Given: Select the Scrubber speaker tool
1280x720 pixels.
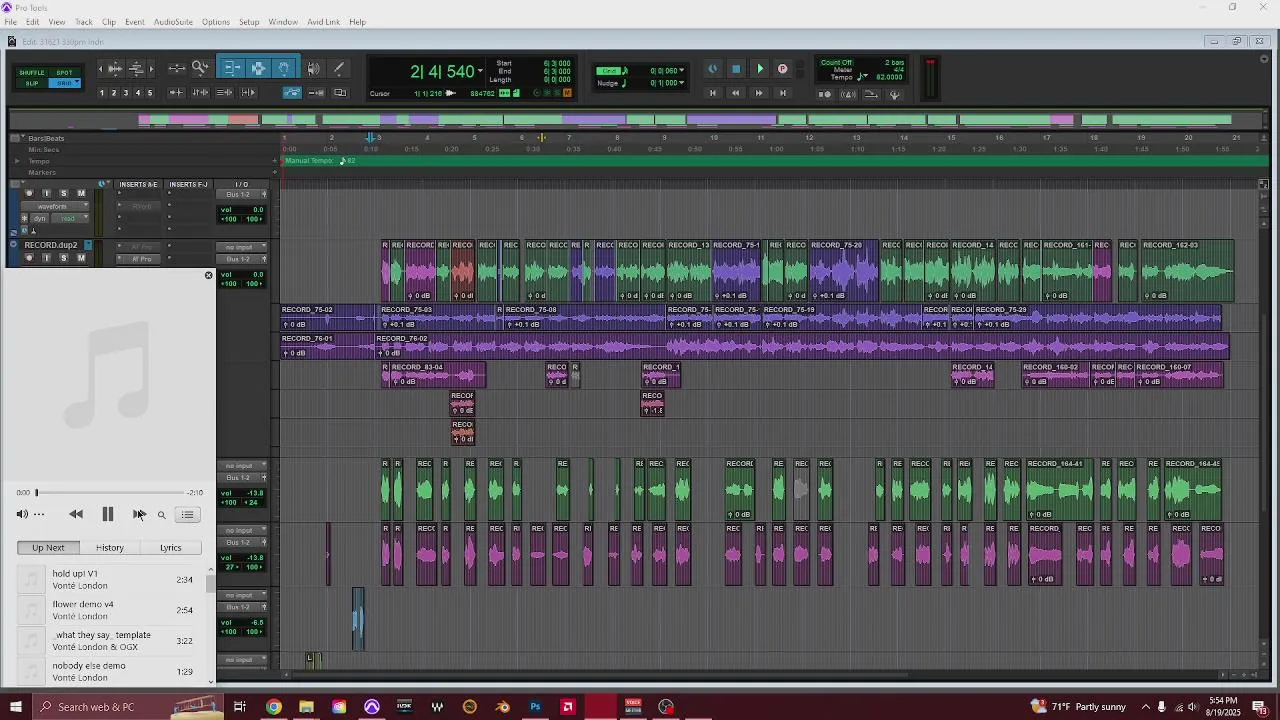Looking at the screenshot, I should 313,68.
